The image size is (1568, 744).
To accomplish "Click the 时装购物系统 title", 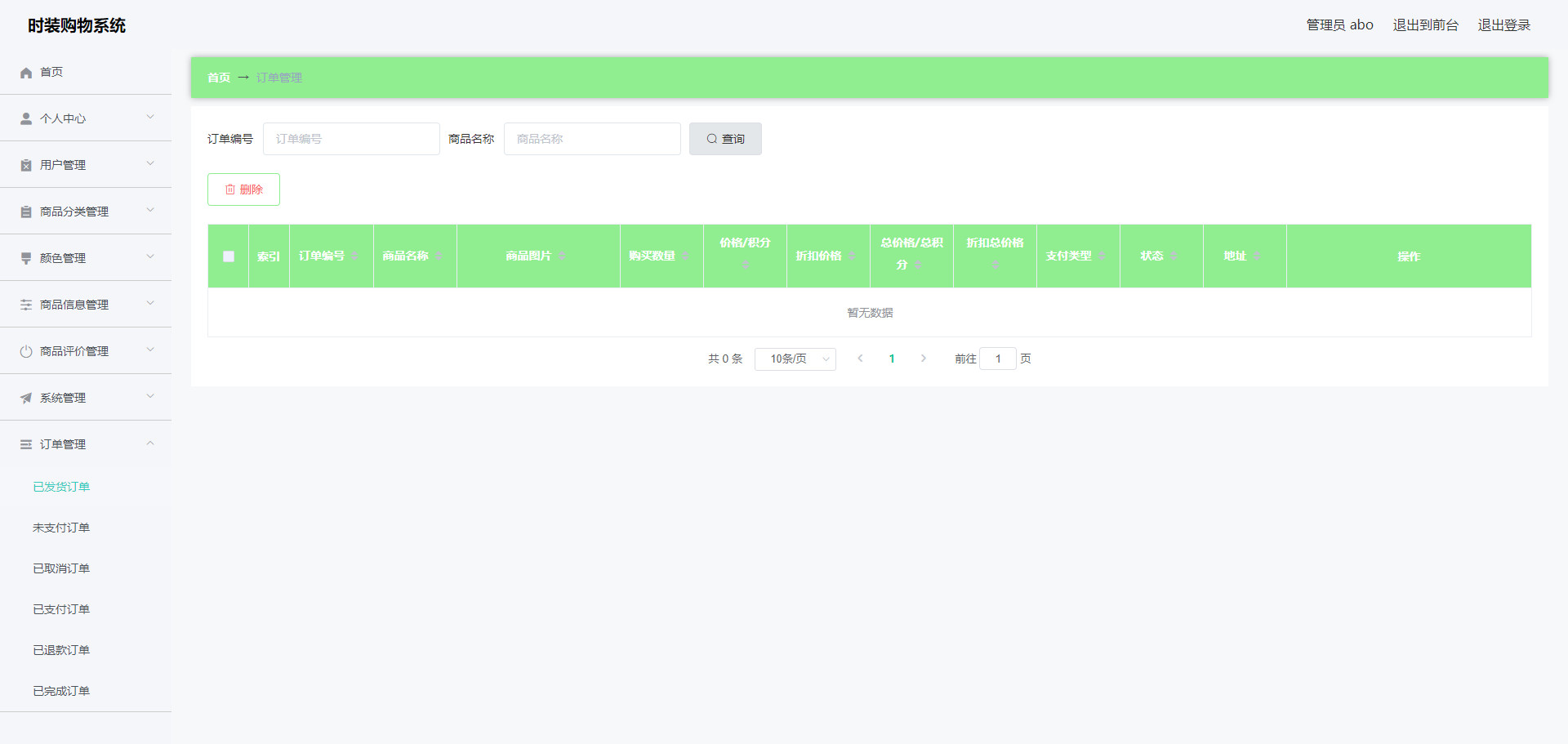I will (77, 25).
